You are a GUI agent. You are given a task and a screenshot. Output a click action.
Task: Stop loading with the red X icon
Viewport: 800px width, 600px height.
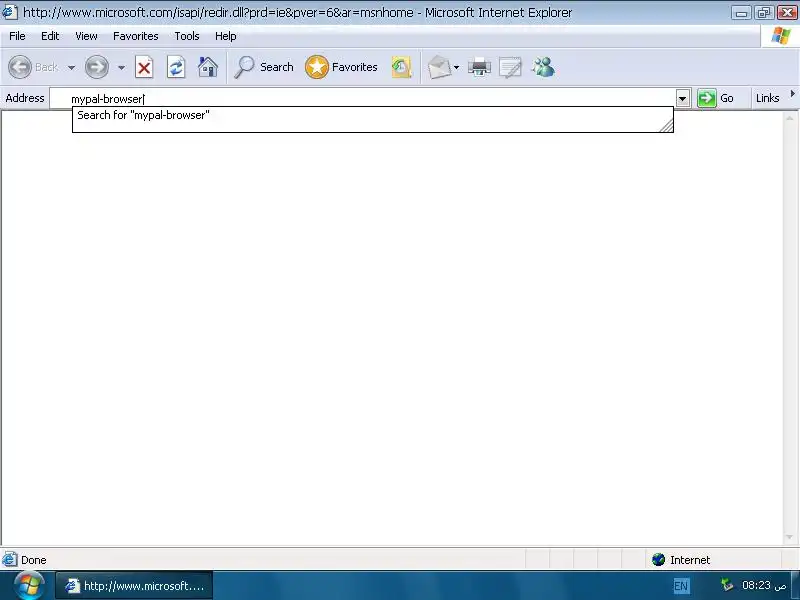click(144, 67)
